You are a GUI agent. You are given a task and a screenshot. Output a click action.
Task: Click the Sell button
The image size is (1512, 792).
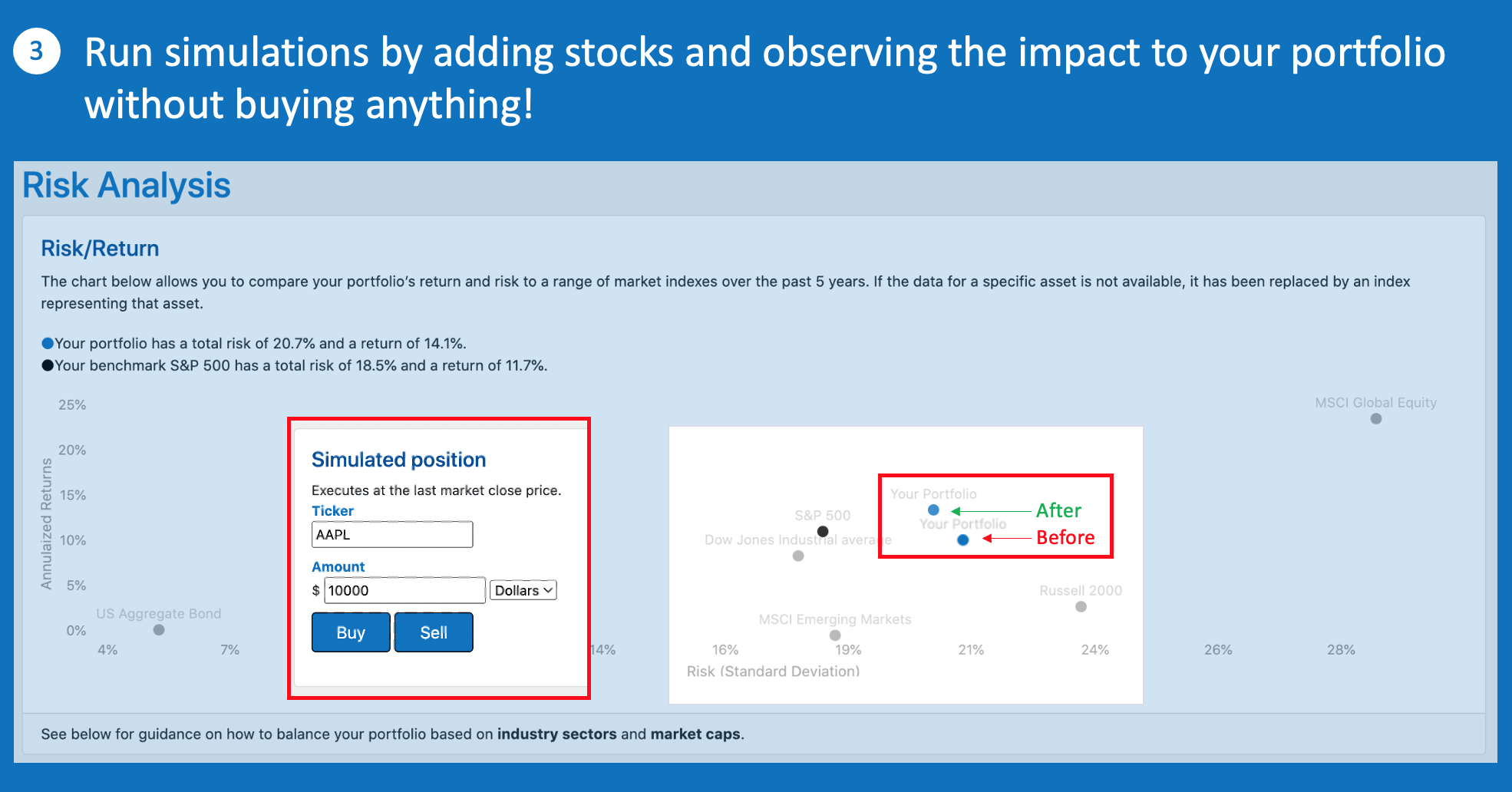point(434,632)
